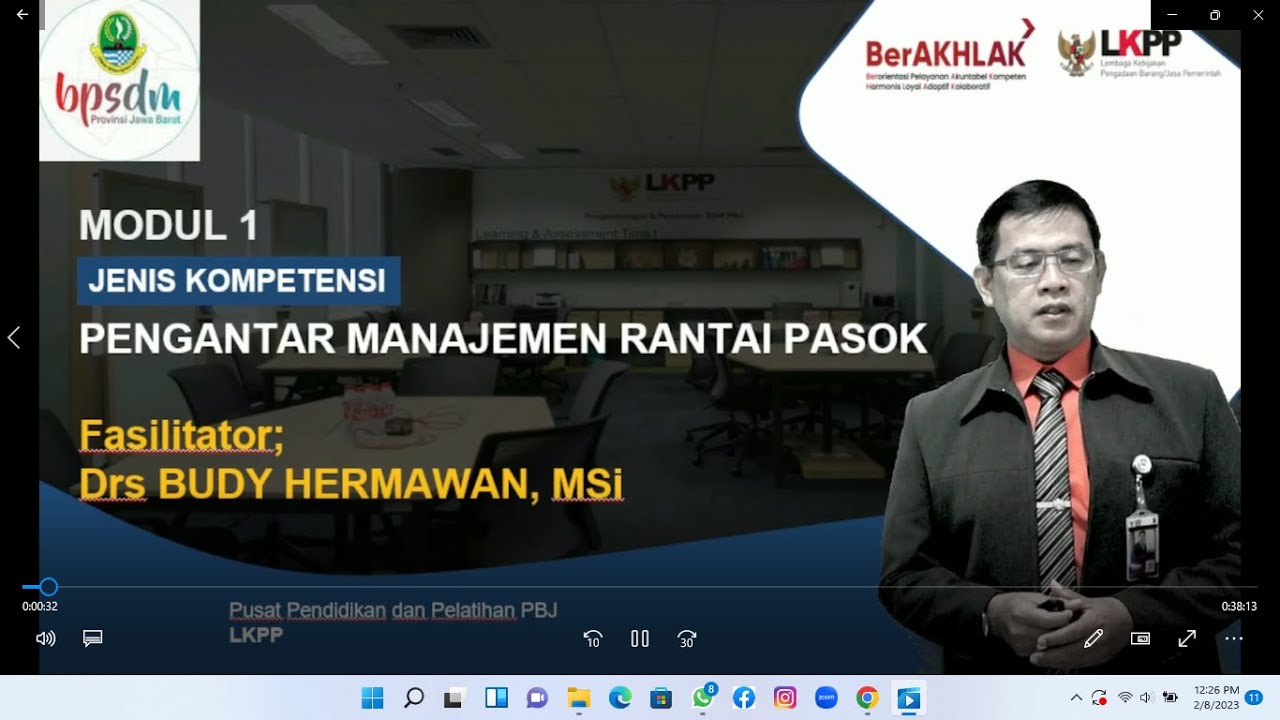Click the system tray volume icon

tap(1146, 698)
